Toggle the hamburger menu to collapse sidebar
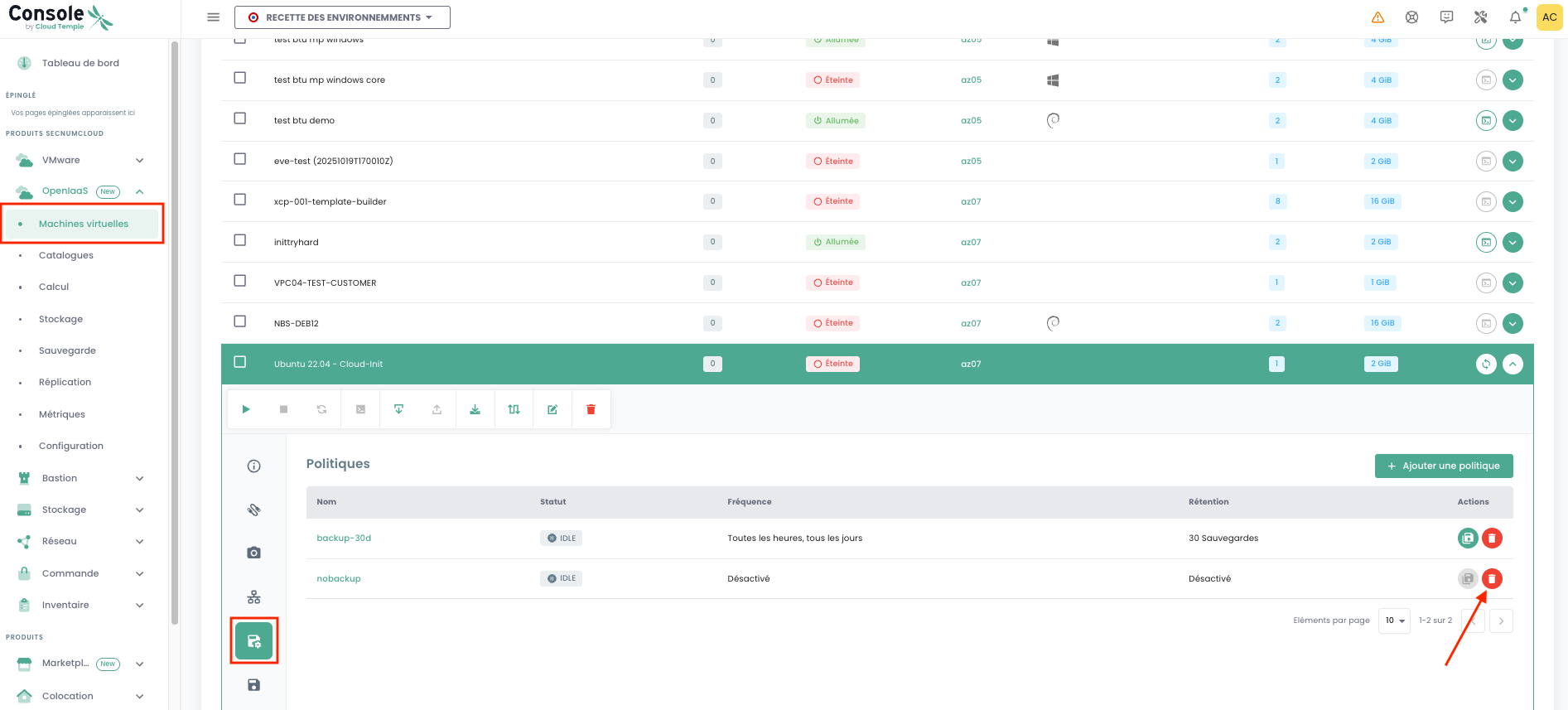This screenshot has height=710, width=1568. [x=214, y=17]
